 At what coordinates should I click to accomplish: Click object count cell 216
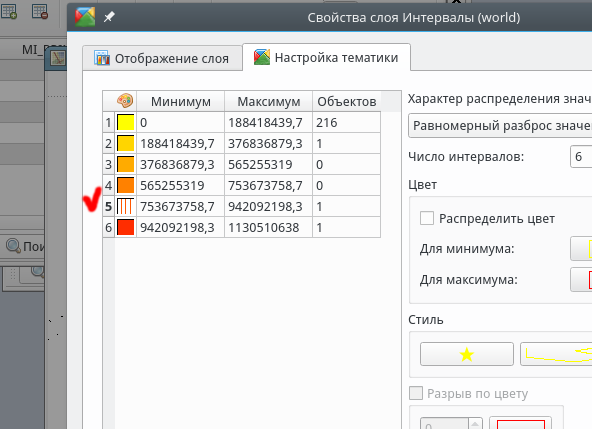point(347,122)
